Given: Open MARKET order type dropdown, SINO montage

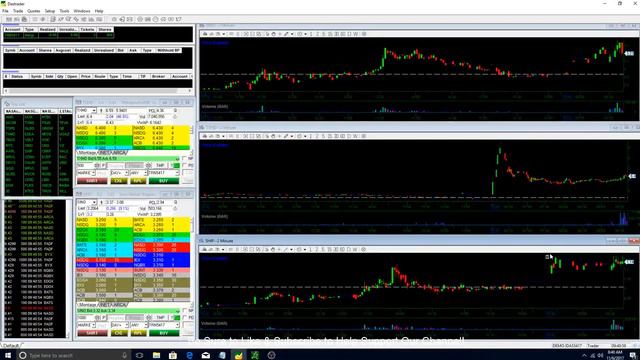Looking at the screenshot, I should pos(93,325).
